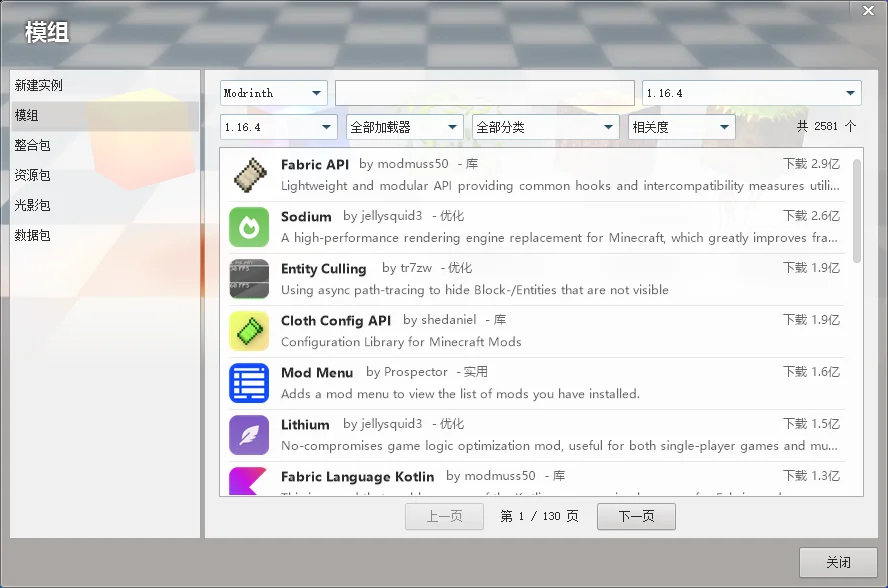888x588 pixels.
Task: Select 数据包 in the sidebar
Action: click(x=105, y=235)
